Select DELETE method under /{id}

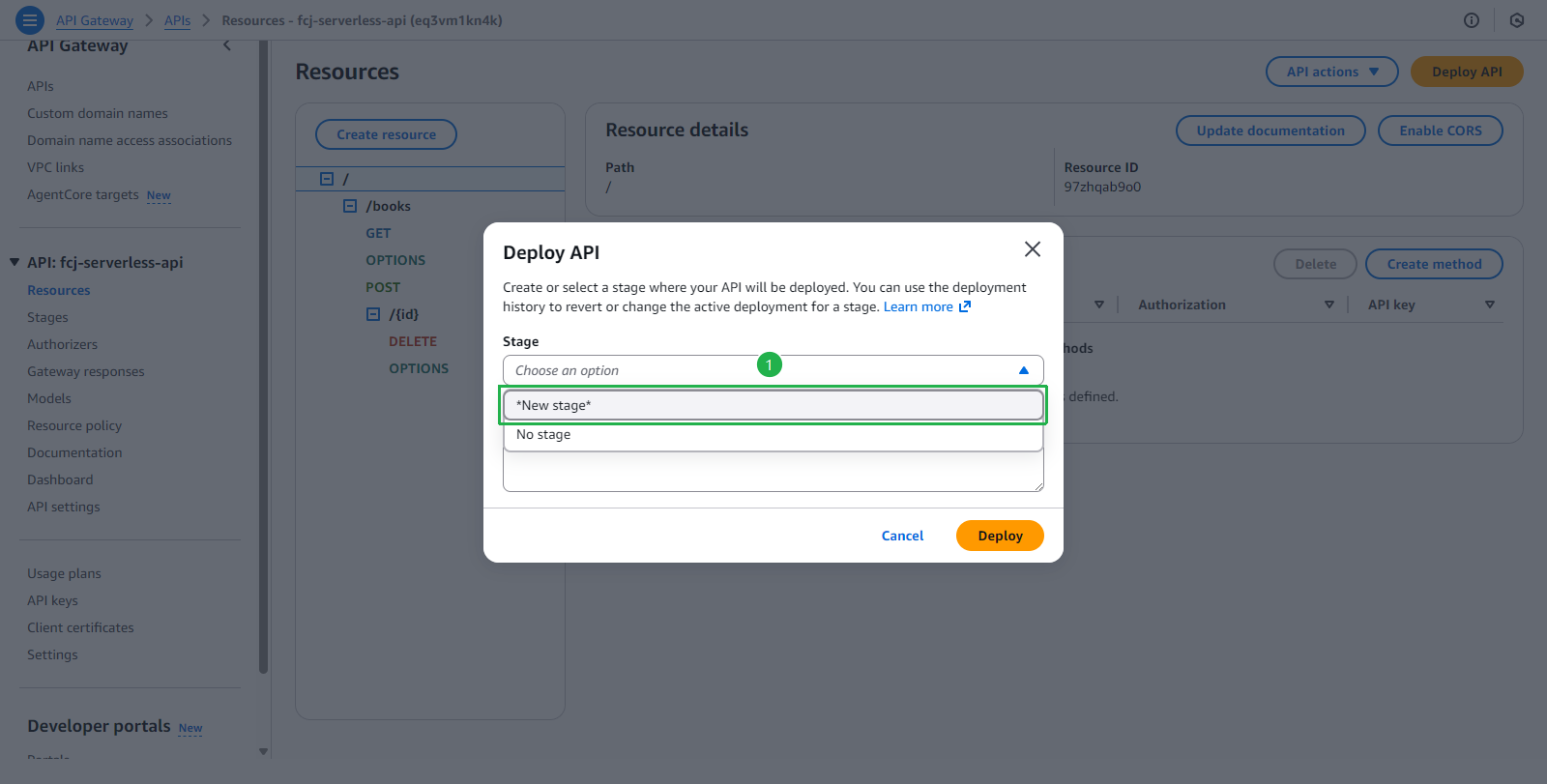pyautogui.click(x=413, y=341)
